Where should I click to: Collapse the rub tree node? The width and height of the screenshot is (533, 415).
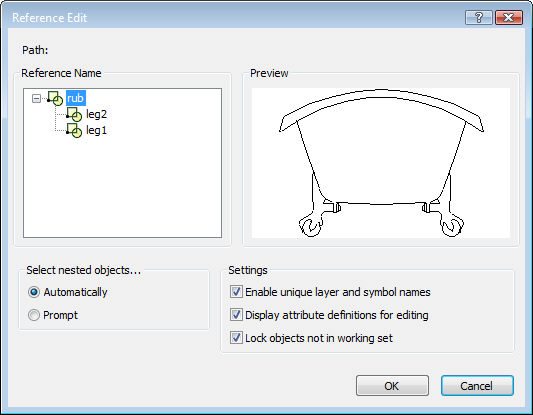36,99
